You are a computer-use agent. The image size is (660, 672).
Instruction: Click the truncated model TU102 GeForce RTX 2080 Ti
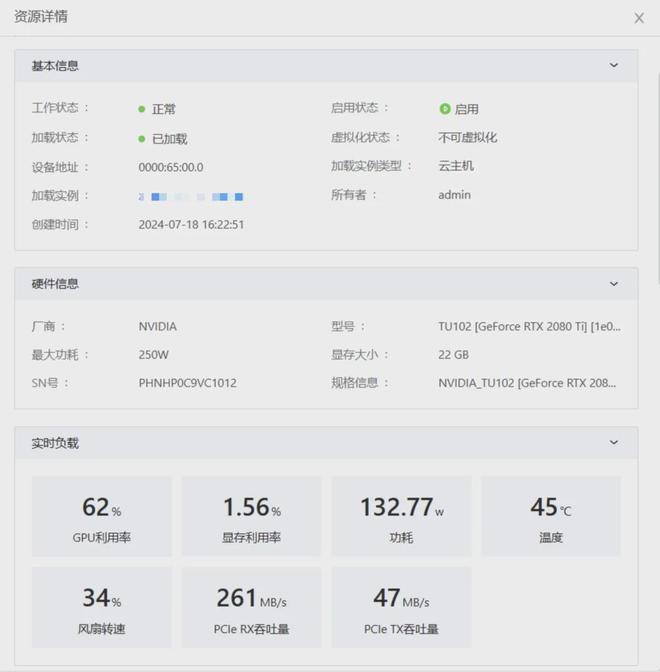[529, 327]
